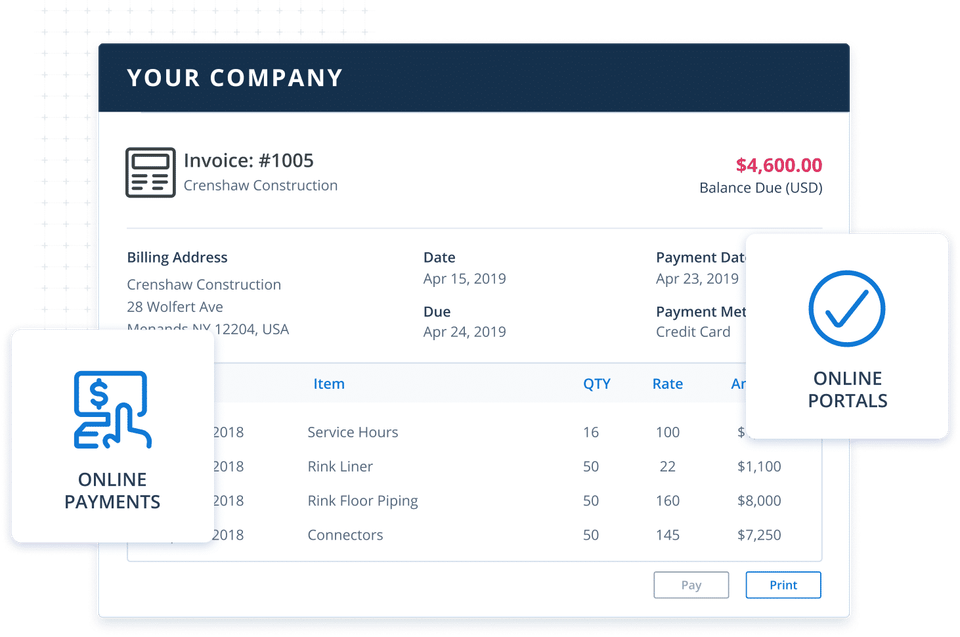Screen dimensions: 960x637
Task: Click the Rate column header
Action: [x=667, y=384]
